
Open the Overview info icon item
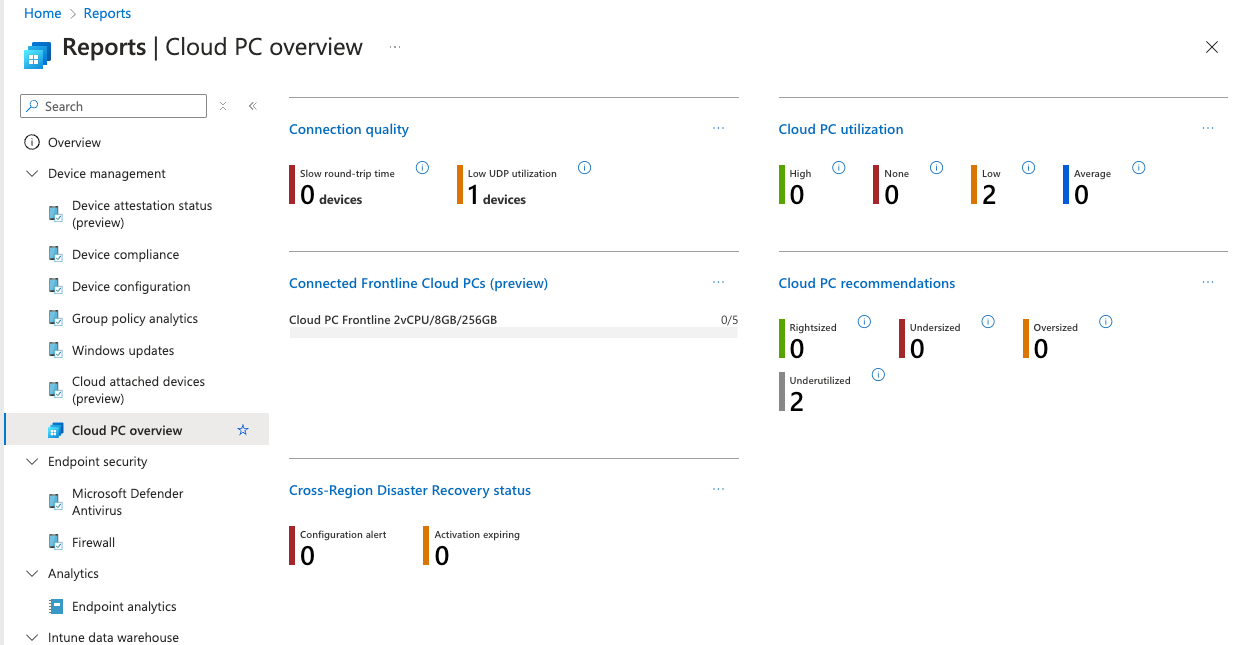pos(32,142)
